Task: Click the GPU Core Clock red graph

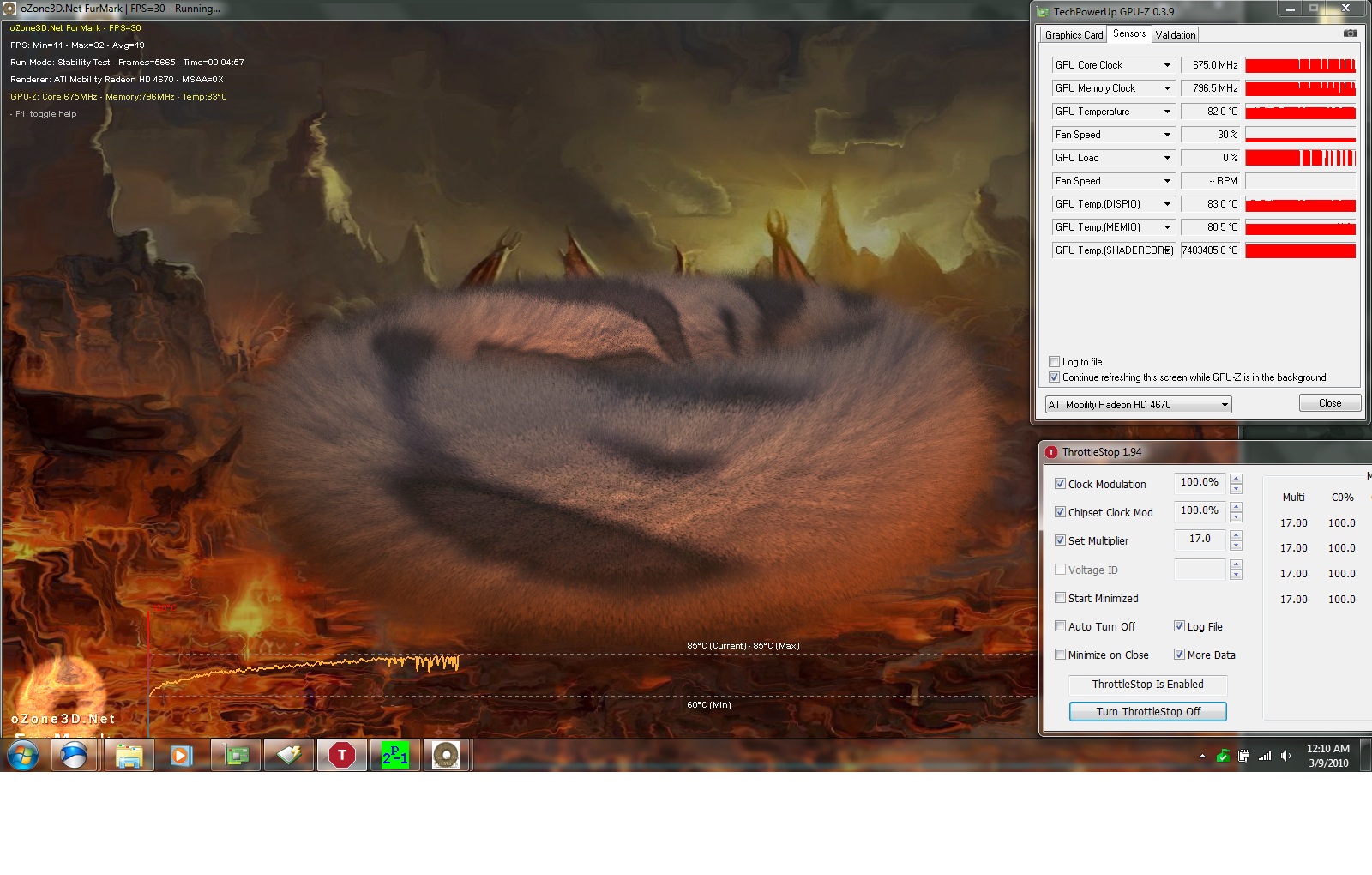Action: pyautogui.click(x=1301, y=65)
